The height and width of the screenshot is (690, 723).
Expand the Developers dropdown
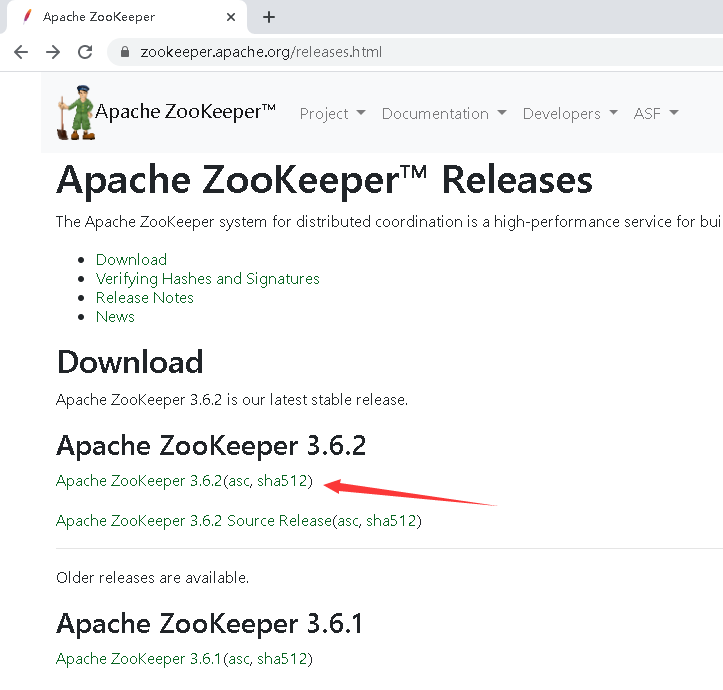pyautogui.click(x=569, y=114)
